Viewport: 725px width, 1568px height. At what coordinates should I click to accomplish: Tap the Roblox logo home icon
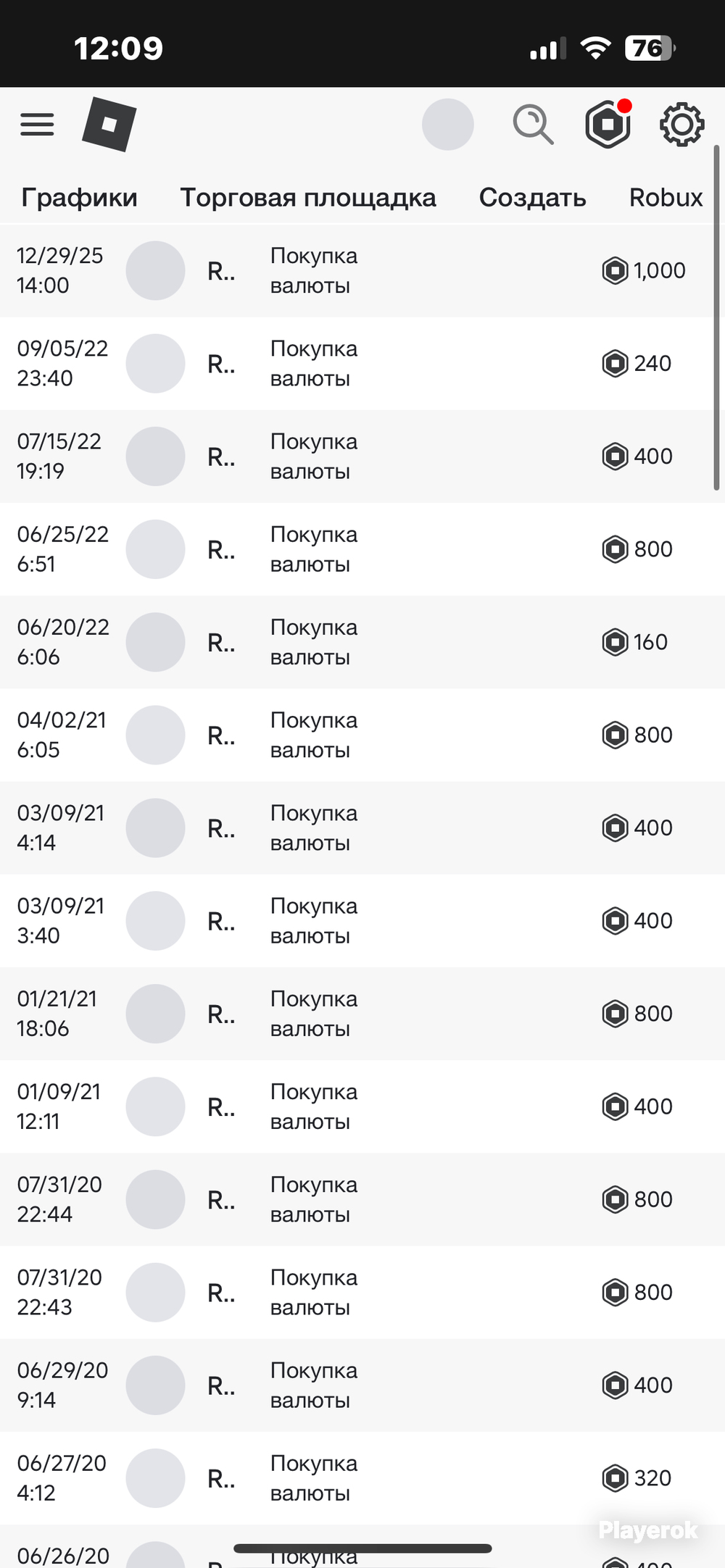pyautogui.click(x=109, y=125)
